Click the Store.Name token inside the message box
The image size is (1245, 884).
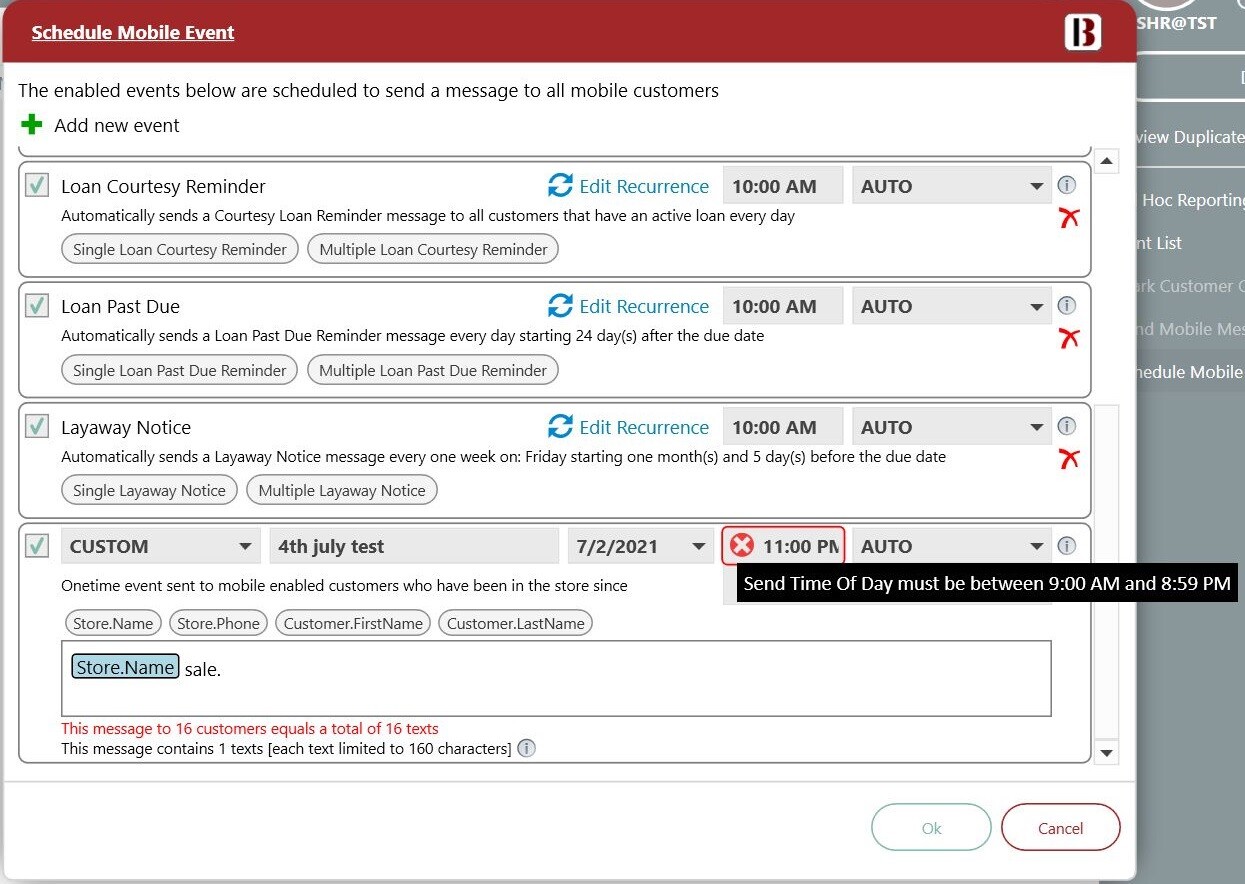tap(125, 667)
